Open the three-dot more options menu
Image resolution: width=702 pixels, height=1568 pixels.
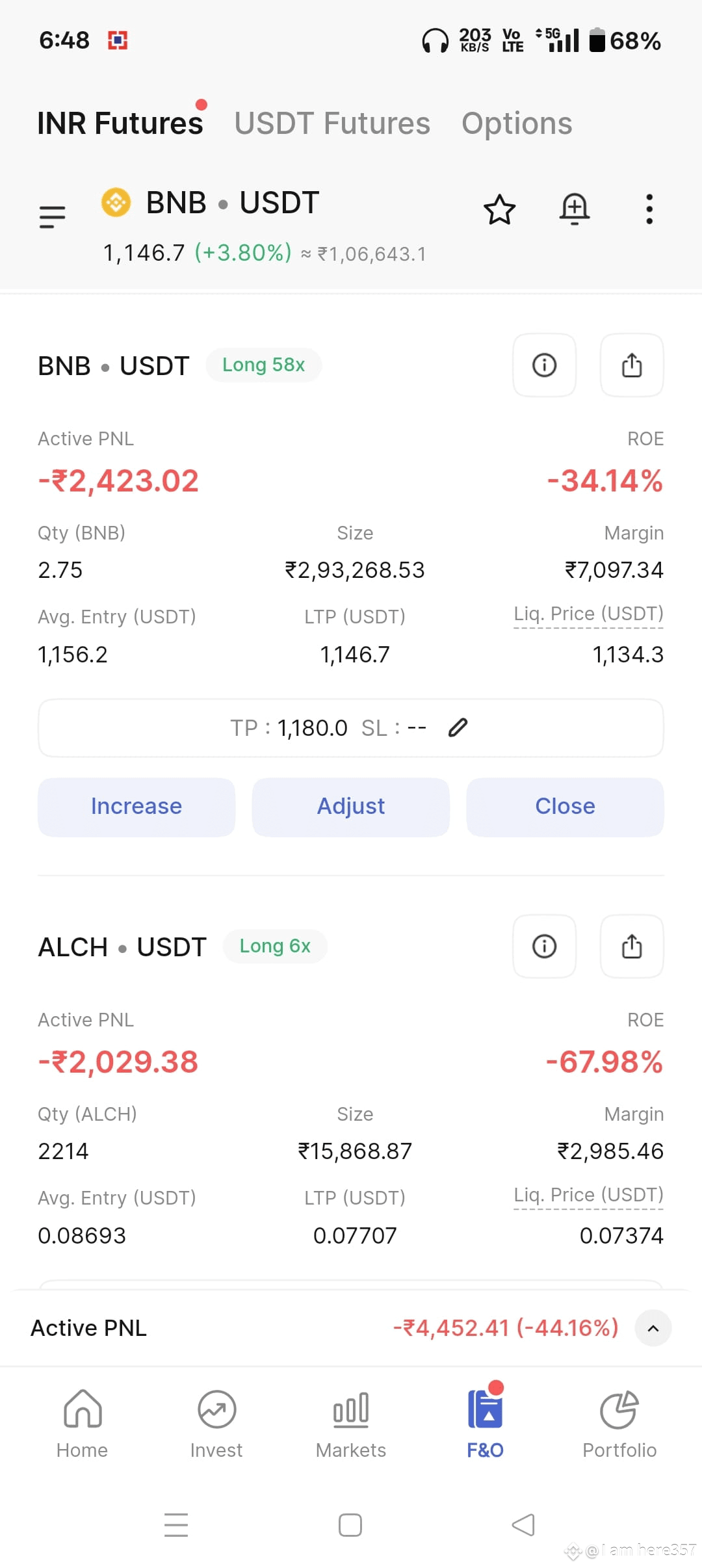(649, 209)
